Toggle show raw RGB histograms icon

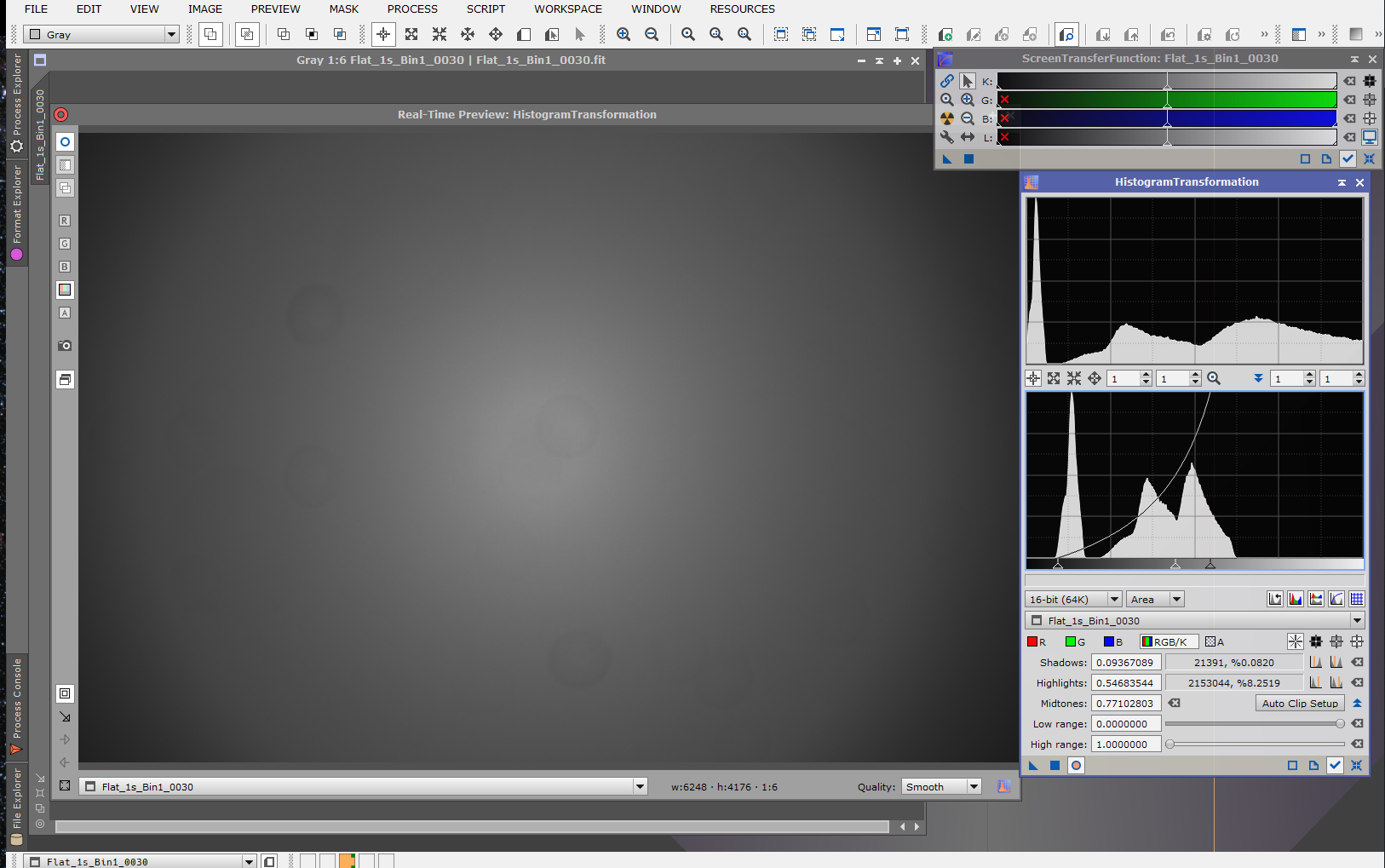point(1296,599)
